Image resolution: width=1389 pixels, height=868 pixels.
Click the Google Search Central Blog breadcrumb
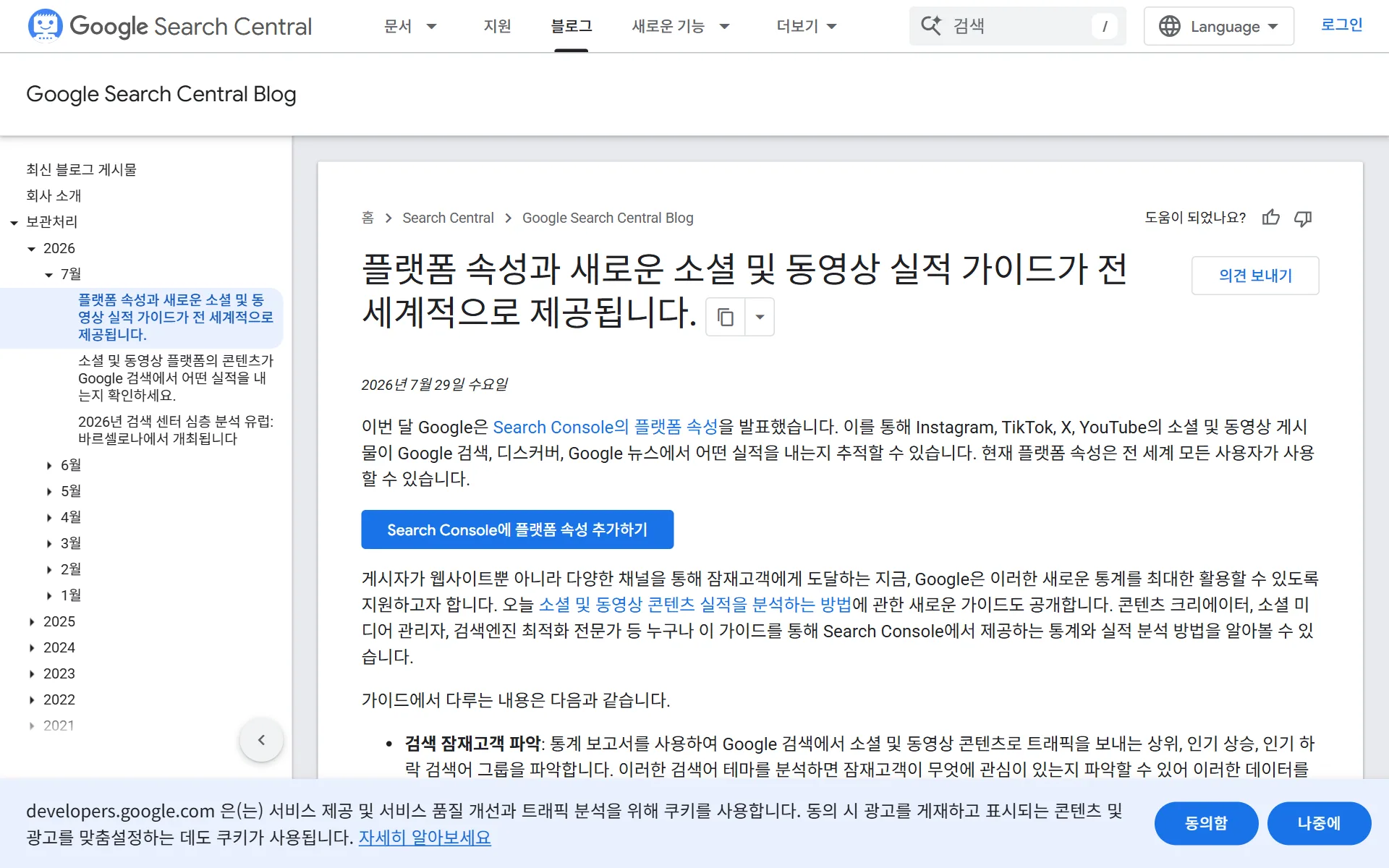(x=608, y=218)
